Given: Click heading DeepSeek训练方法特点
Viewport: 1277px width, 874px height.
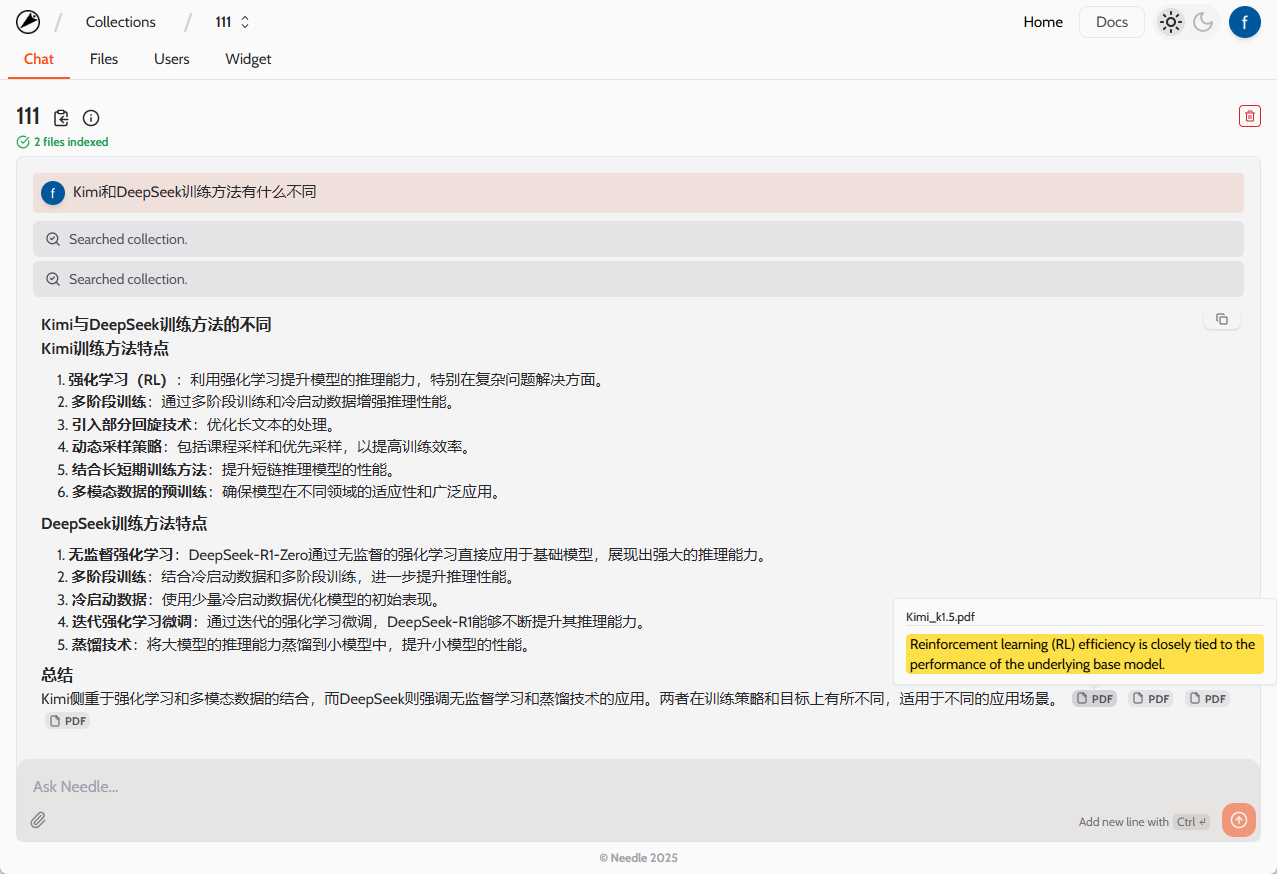Looking at the screenshot, I should (124, 524).
